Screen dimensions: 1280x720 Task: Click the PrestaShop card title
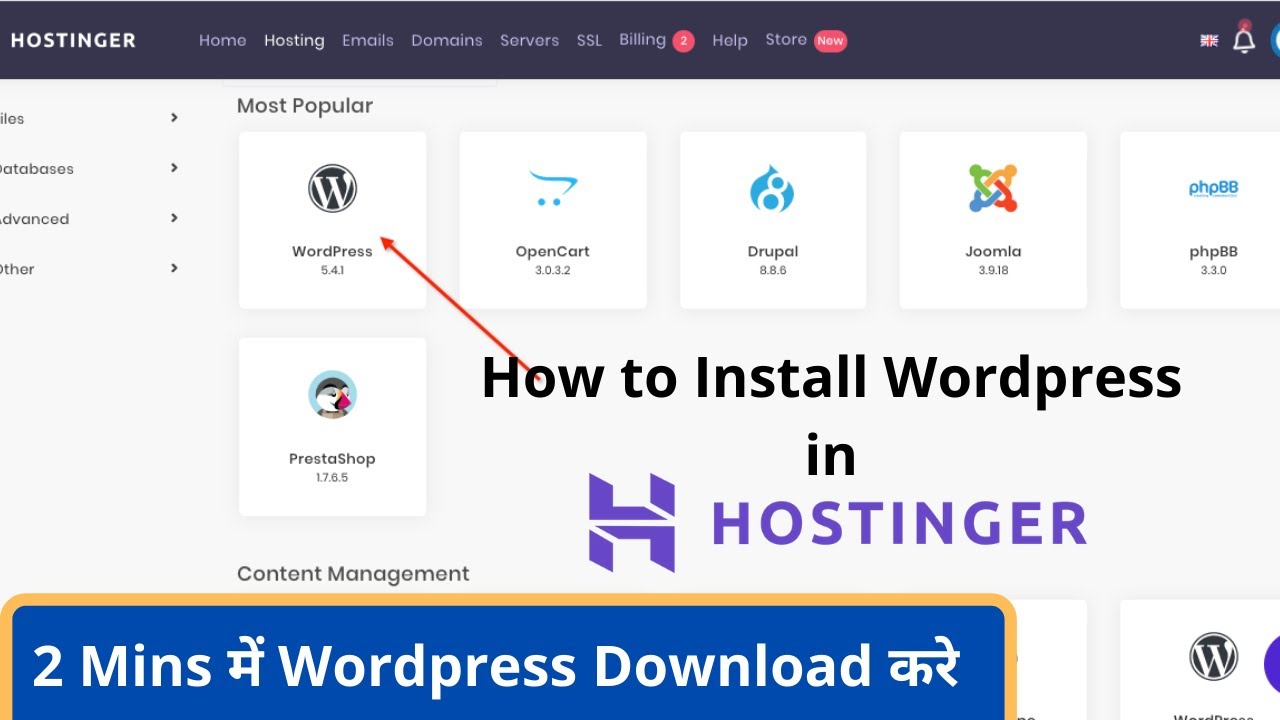pos(332,459)
